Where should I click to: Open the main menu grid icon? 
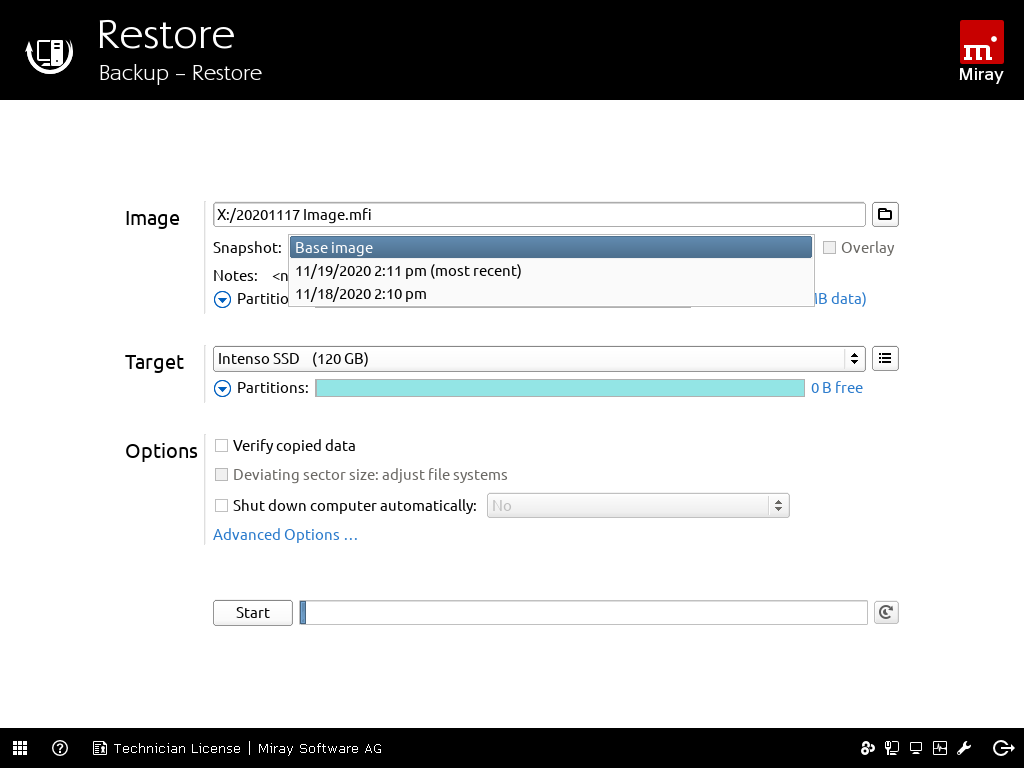pyautogui.click(x=20, y=748)
